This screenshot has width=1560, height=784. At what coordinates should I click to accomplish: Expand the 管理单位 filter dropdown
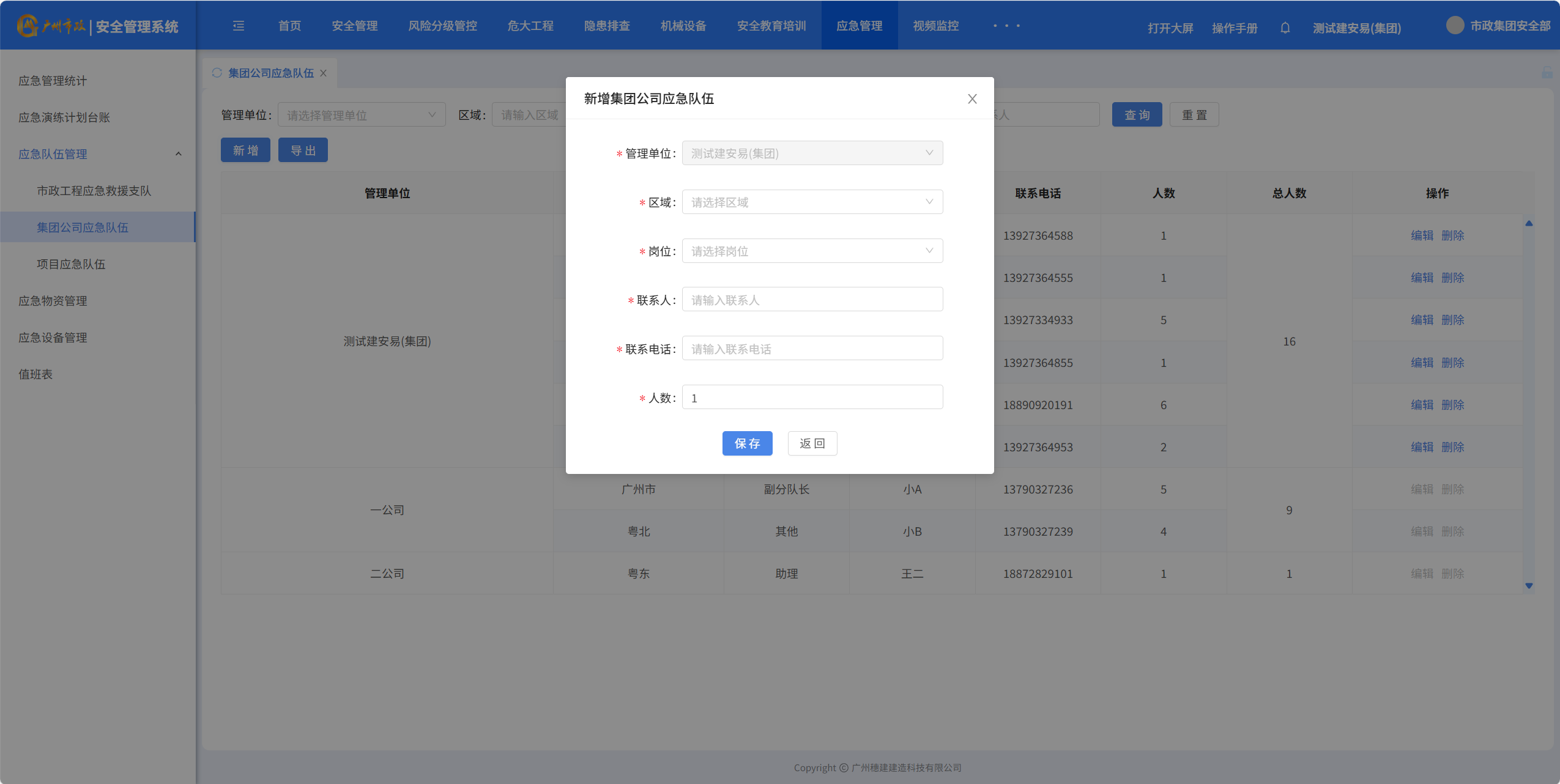point(361,115)
